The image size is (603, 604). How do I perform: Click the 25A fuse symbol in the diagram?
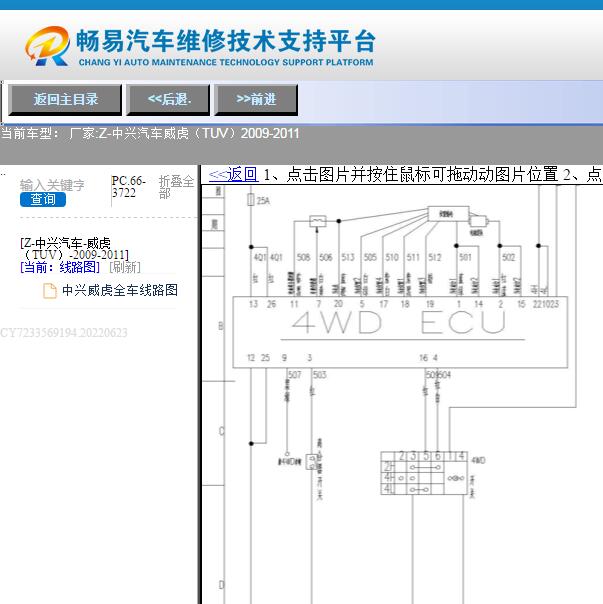point(250,200)
